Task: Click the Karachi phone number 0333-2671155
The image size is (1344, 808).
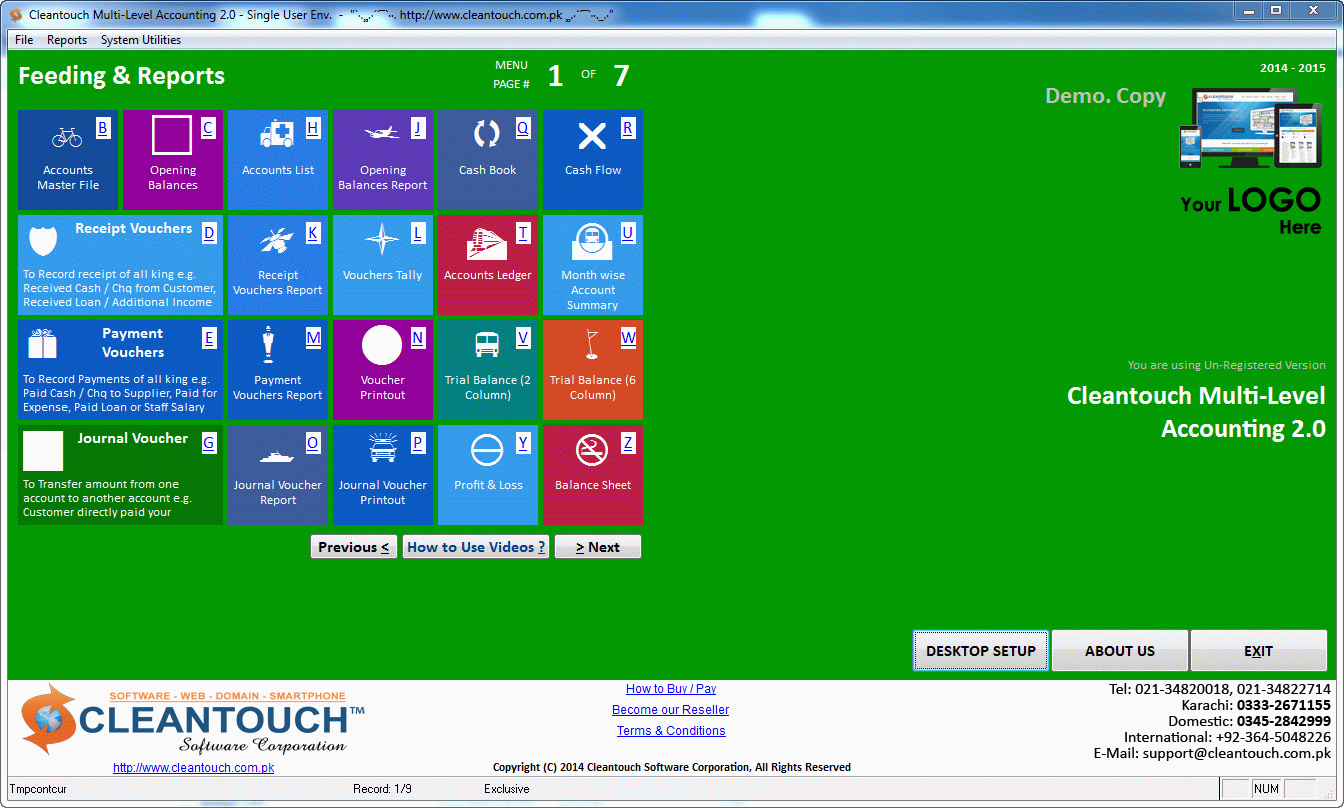Action: (1284, 705)
